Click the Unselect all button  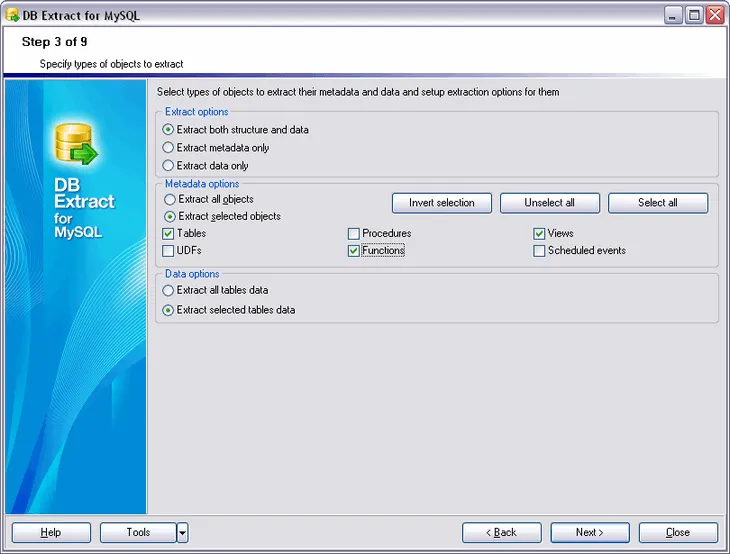(550, 203)
